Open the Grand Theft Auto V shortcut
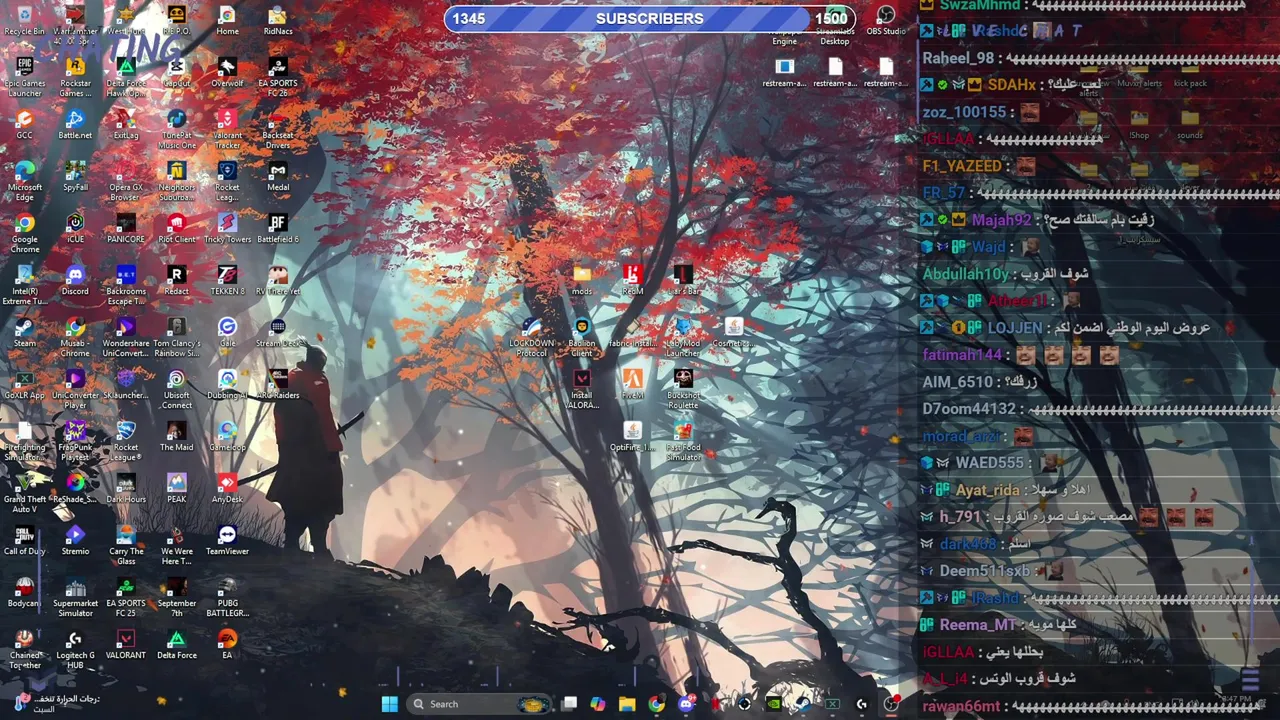Image resolution: width=1280 pixels, height=720 pixels. (x=25, y=493)
